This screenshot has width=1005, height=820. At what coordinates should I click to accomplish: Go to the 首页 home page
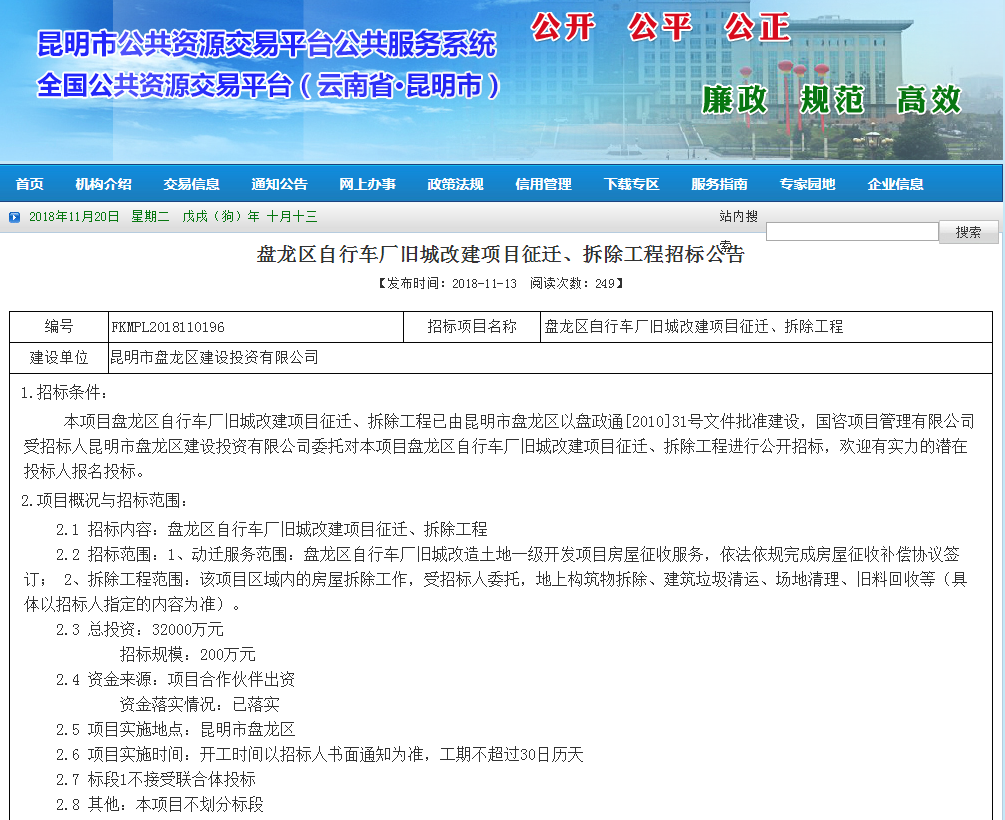(30, 184)
